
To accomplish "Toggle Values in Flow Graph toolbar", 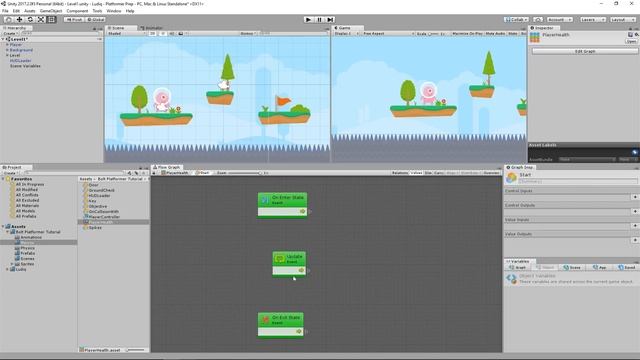I will coord(416,173).
